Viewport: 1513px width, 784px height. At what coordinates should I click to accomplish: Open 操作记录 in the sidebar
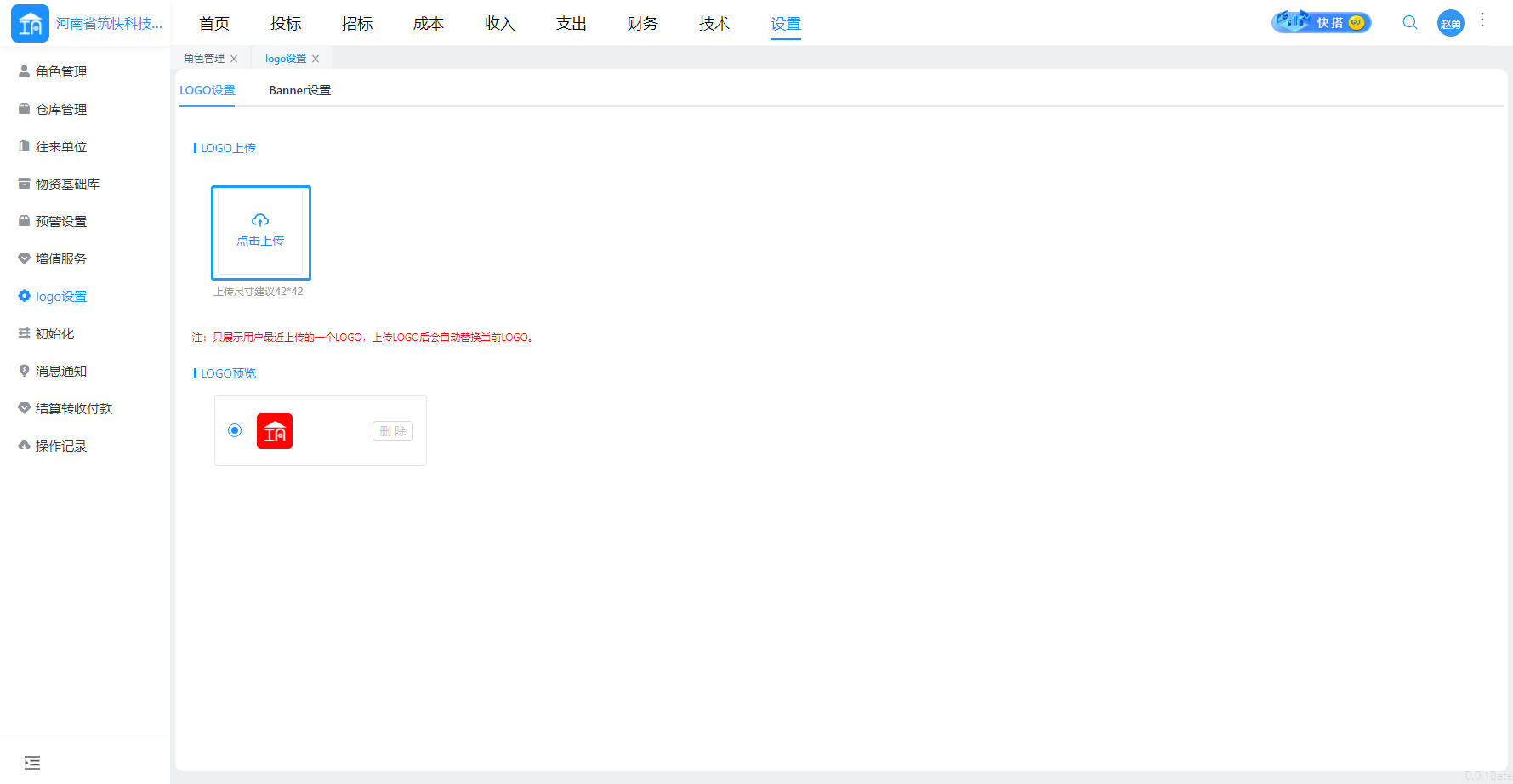[x=61, y=446]
